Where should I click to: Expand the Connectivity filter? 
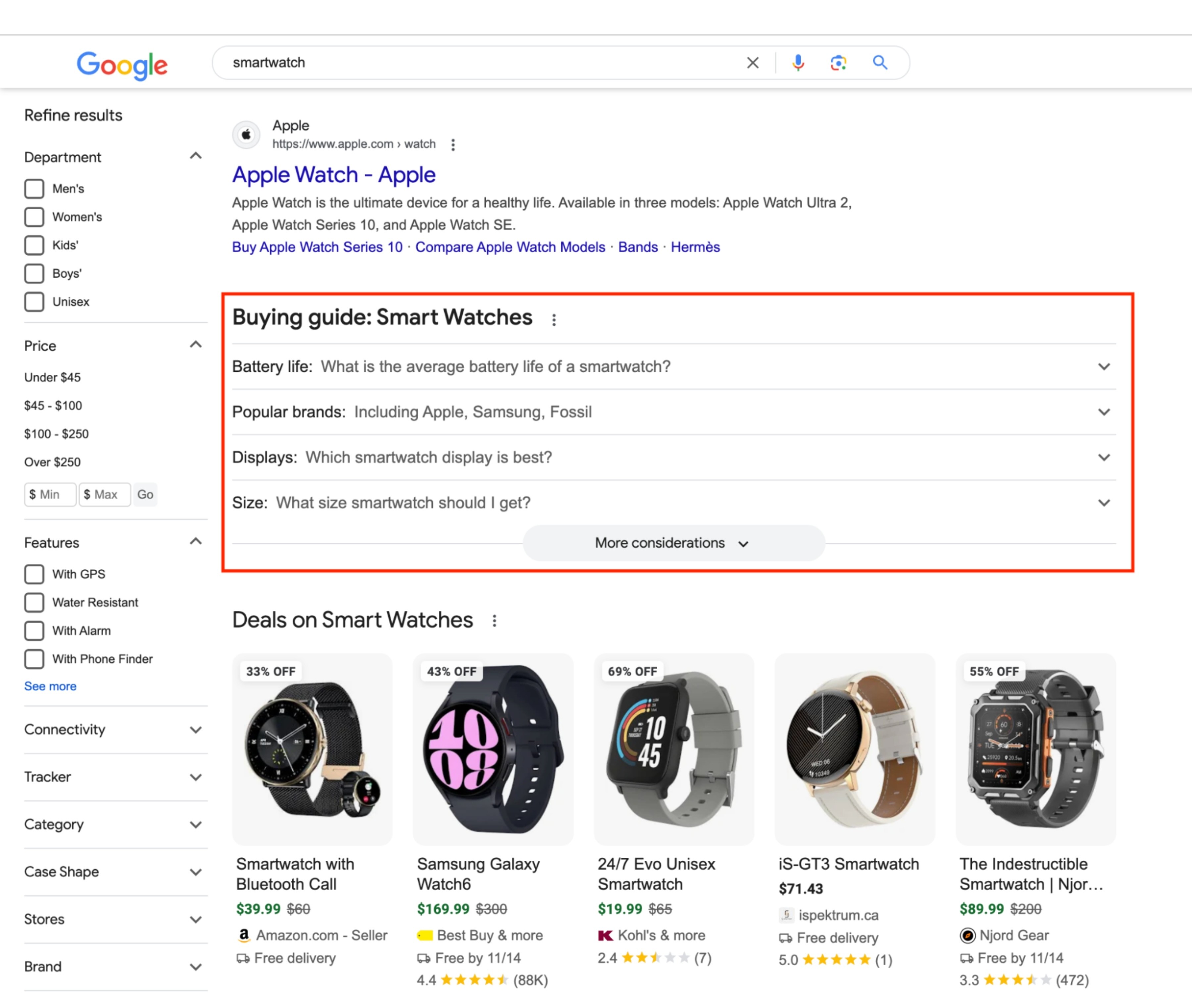[x=195, y=730]
